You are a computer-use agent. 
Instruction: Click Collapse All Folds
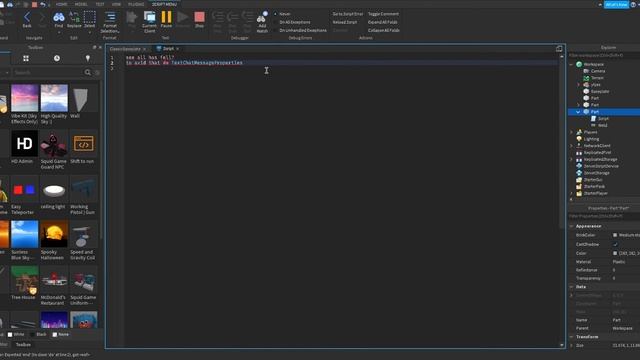(x=383, y=30)
